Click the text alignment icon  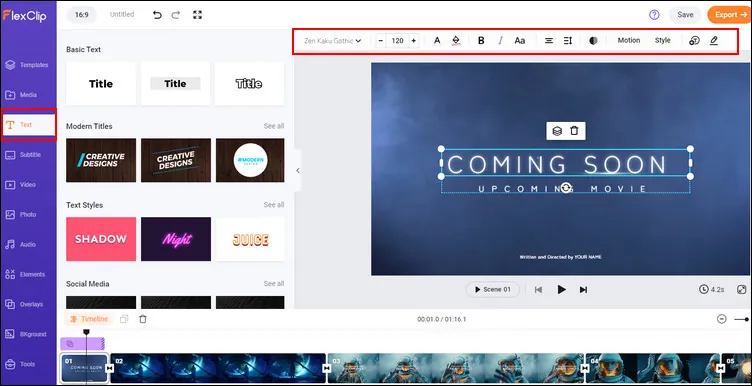pos(549,41)
